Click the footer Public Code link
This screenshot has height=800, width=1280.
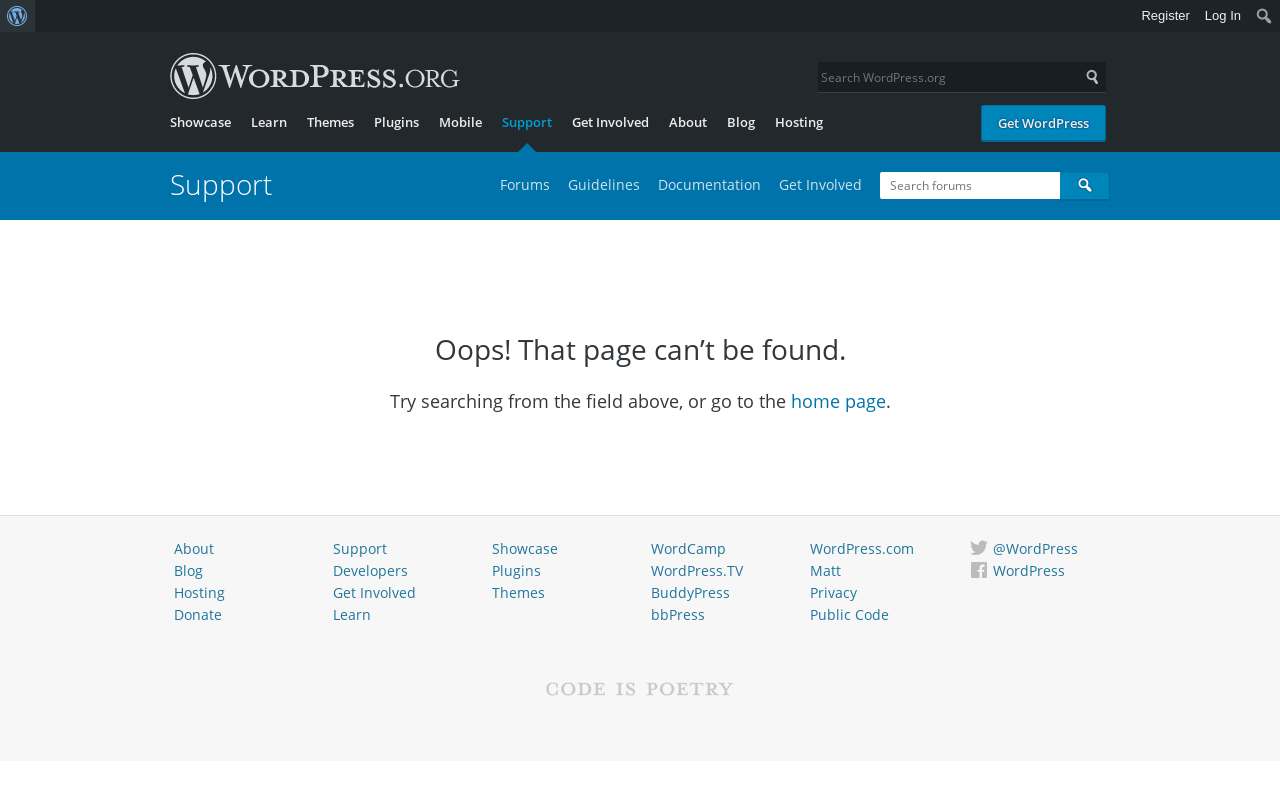[x=849, y=615]
